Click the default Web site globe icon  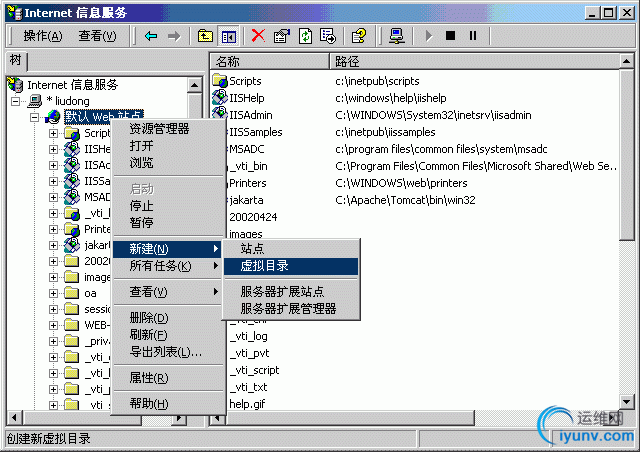(53, 117)
